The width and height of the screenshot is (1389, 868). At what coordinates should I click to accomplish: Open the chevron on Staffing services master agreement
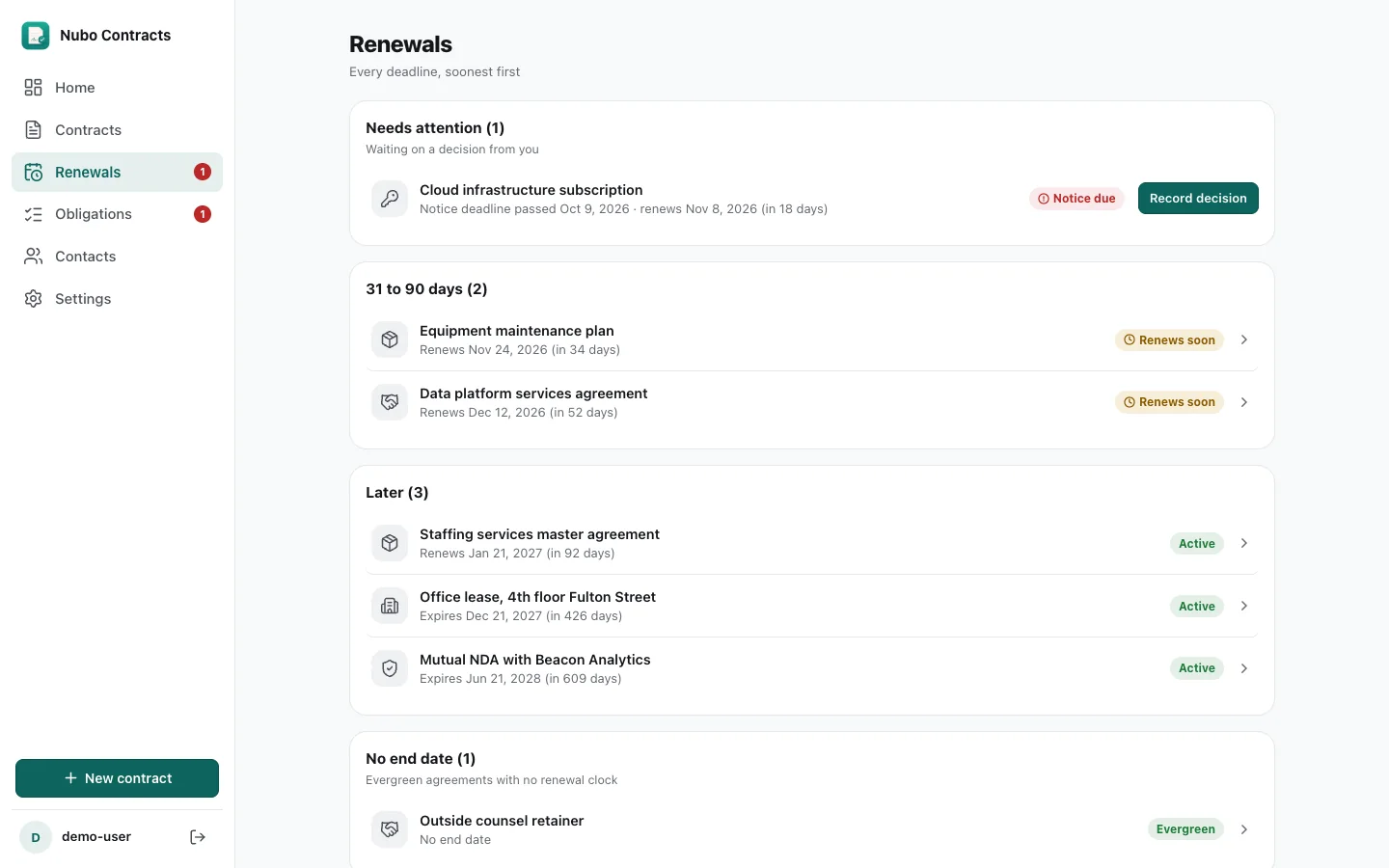click(1244, 543)
